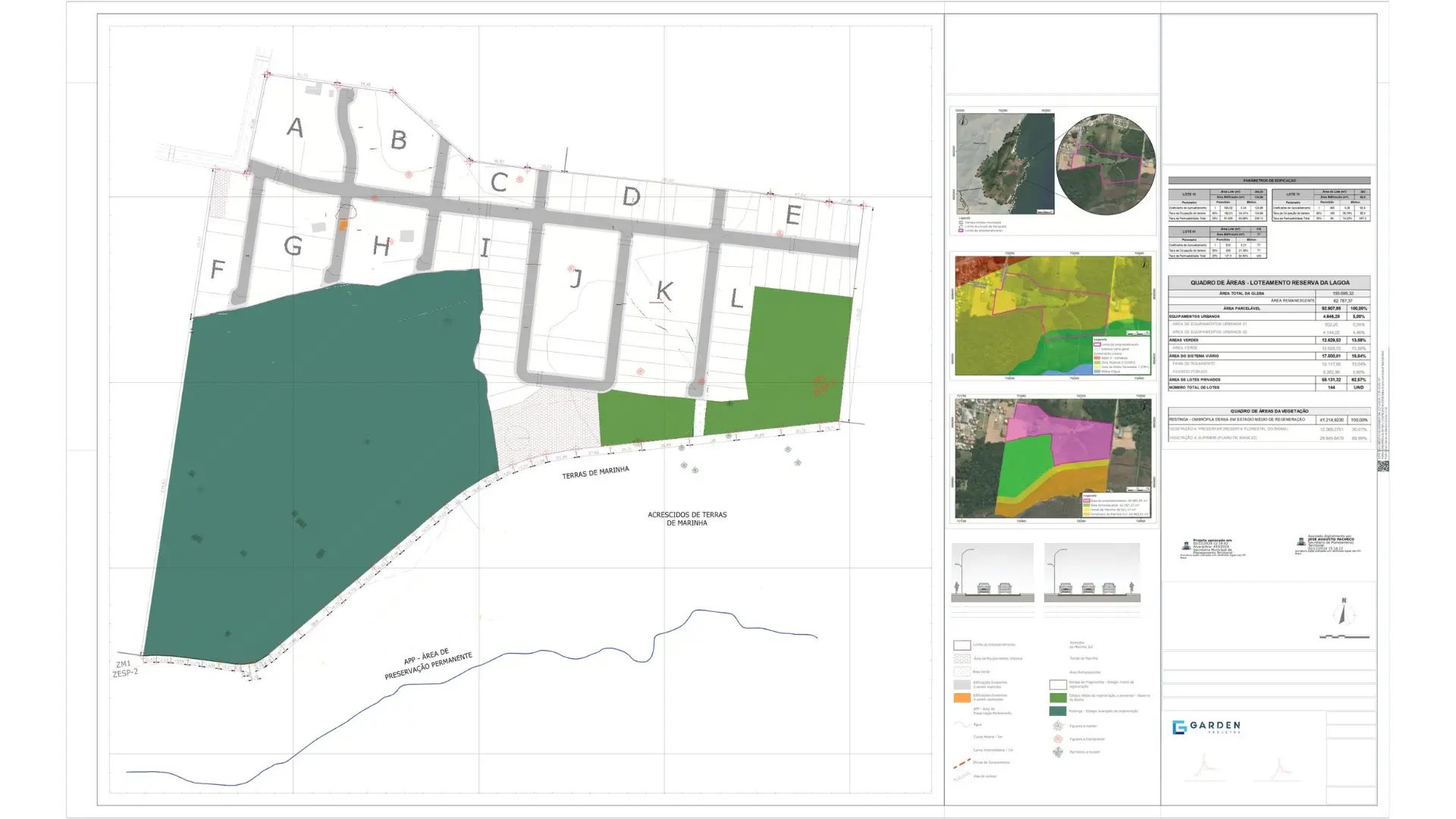Image resolution: width=1456 pixels, height=819 pixels.
Task: Click the block letter A on the plan
Action: [x=295, y=127]
